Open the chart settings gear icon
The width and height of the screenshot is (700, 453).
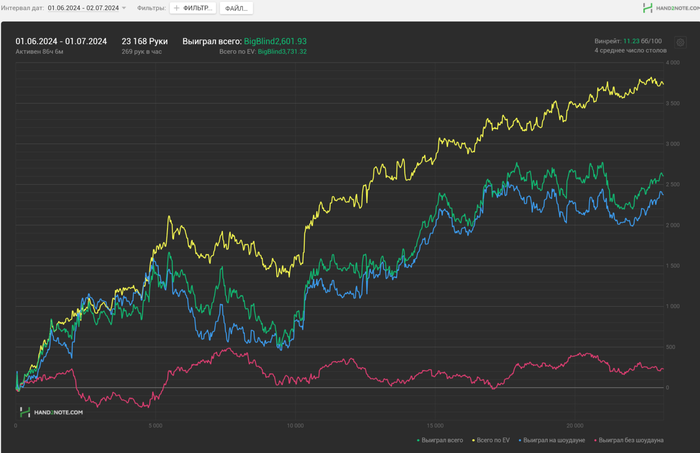[680, 42]
